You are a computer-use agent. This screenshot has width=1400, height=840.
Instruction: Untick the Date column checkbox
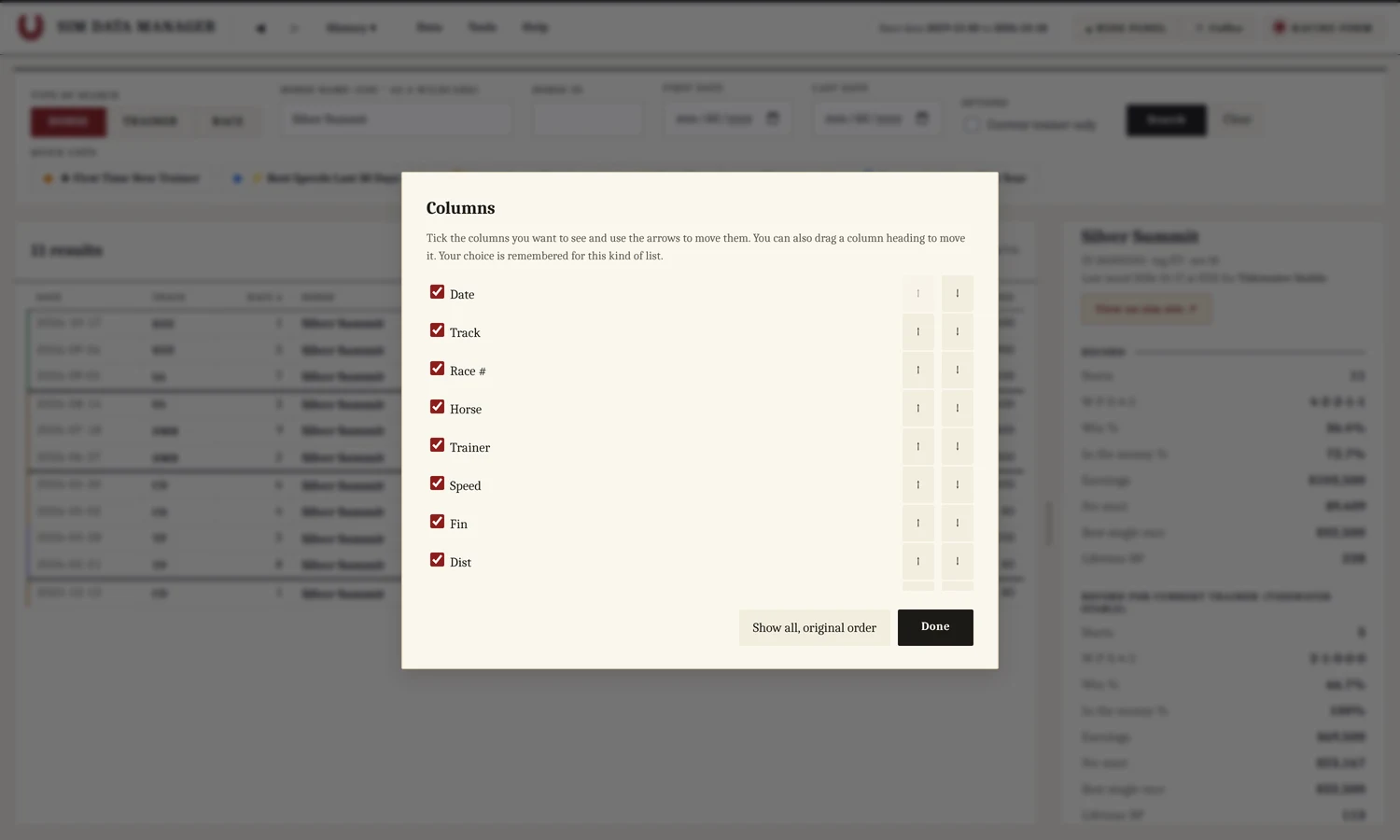point(437,292)
